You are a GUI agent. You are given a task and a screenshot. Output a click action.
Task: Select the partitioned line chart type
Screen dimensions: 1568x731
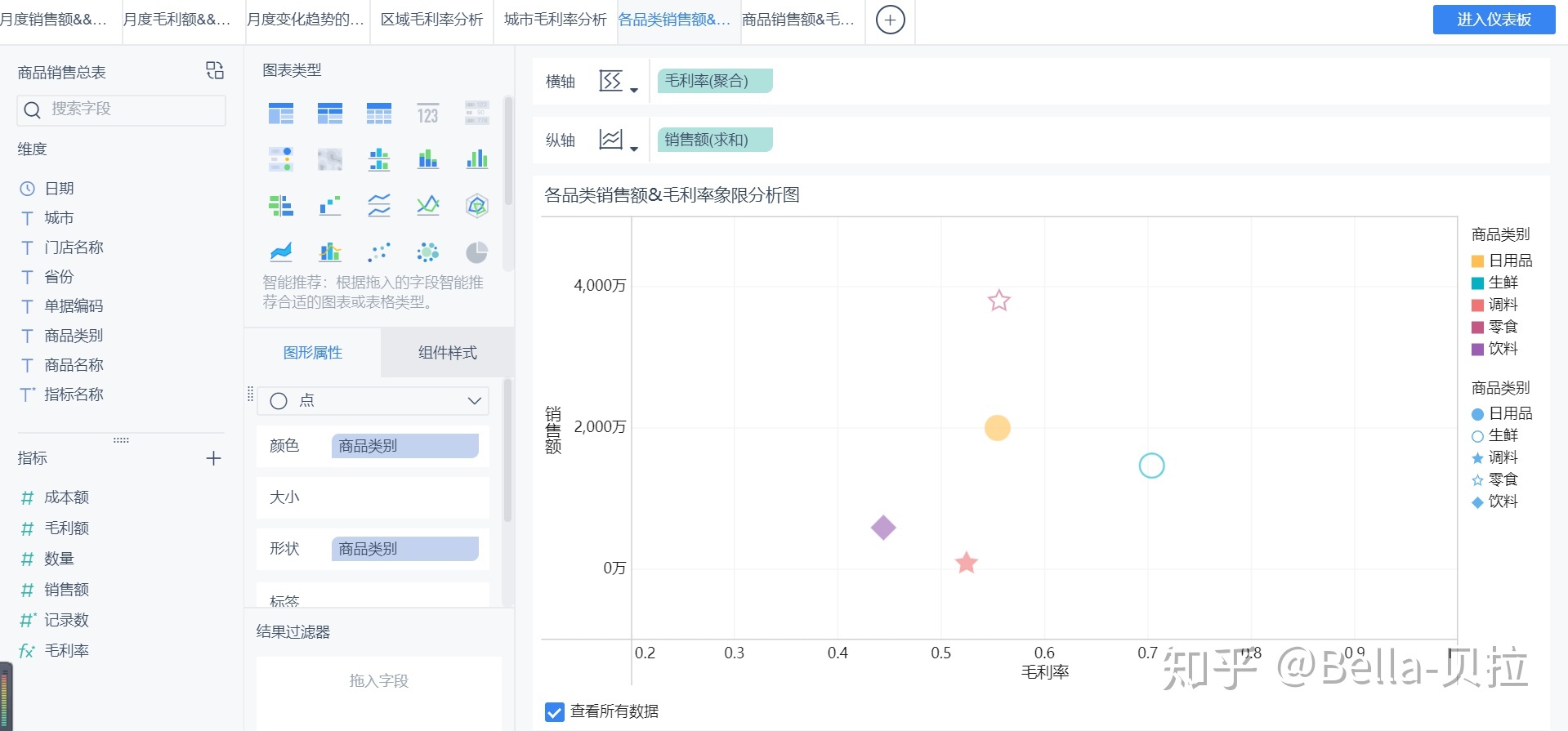(x=379, y=205)
